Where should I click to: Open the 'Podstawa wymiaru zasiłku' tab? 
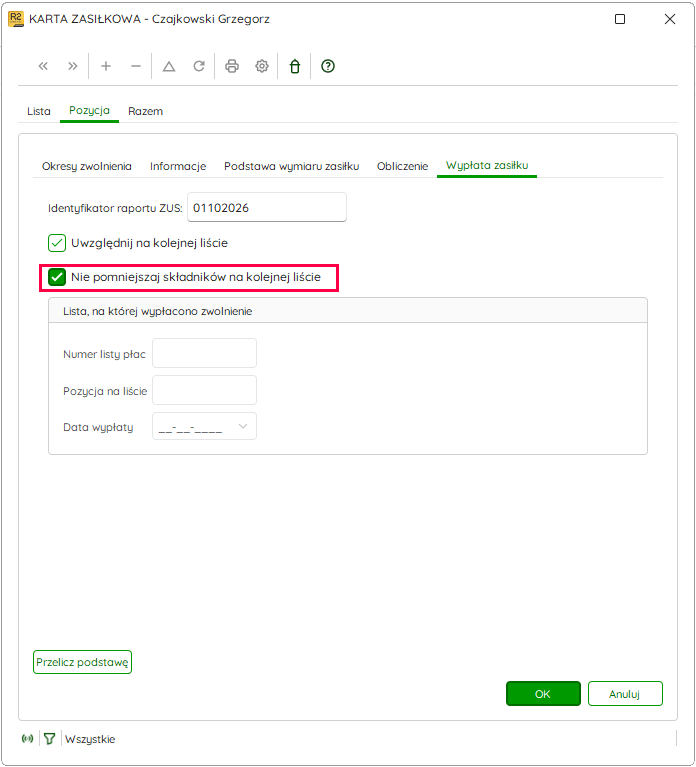tap(292, 166)
